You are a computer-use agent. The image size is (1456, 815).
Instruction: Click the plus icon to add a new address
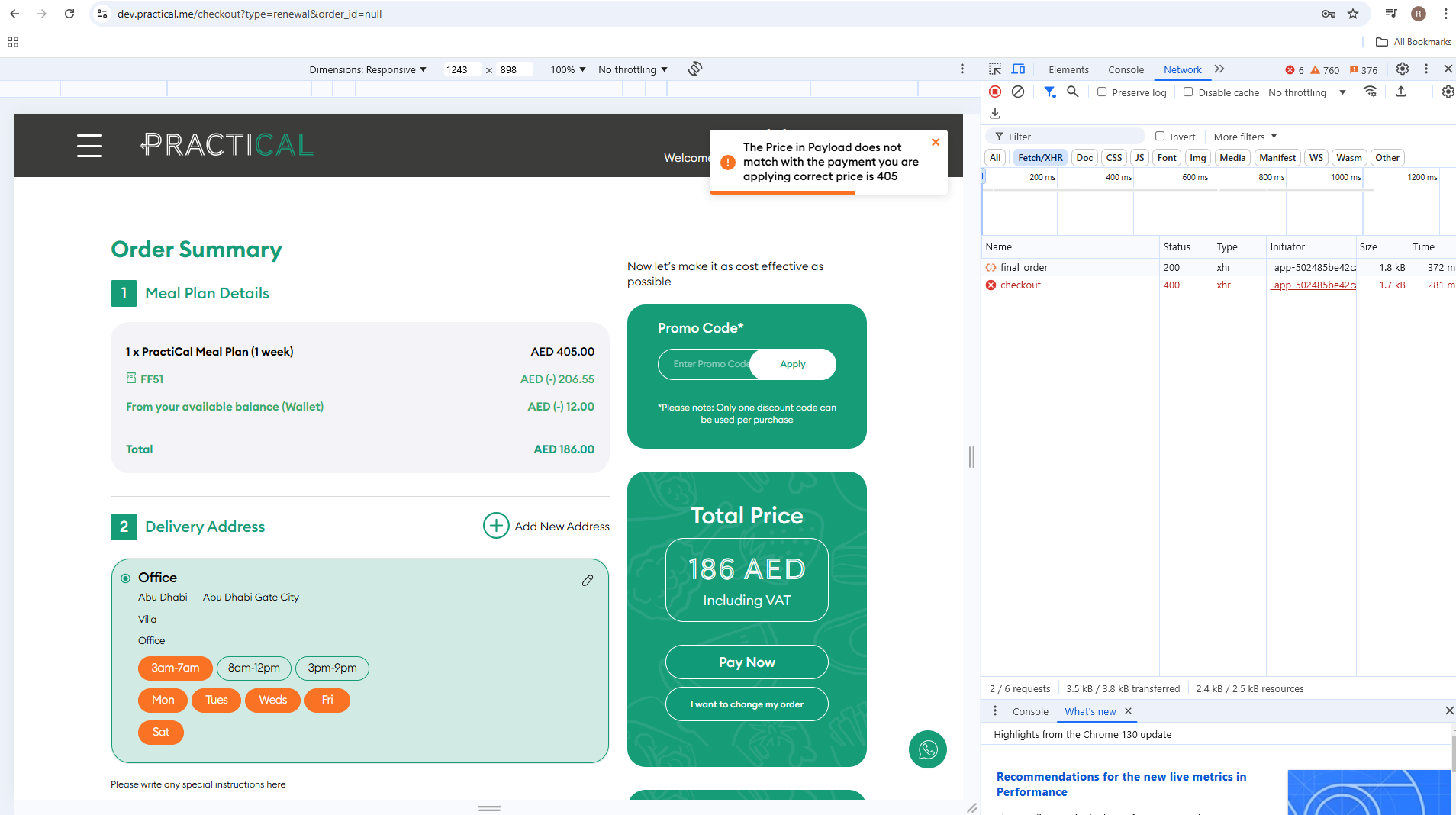(496, 526)
